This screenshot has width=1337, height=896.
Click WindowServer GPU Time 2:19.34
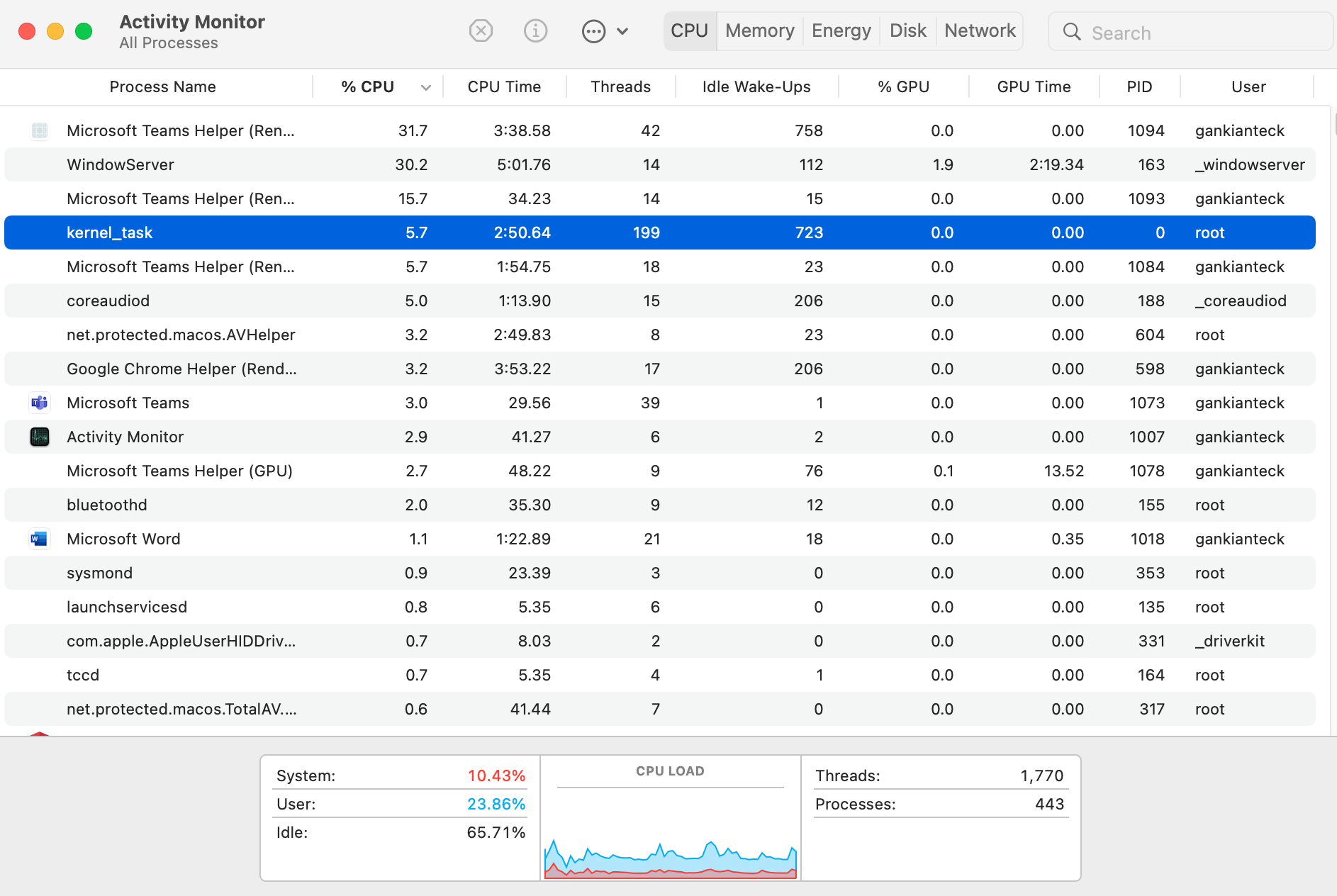[x=1056, y=164]
